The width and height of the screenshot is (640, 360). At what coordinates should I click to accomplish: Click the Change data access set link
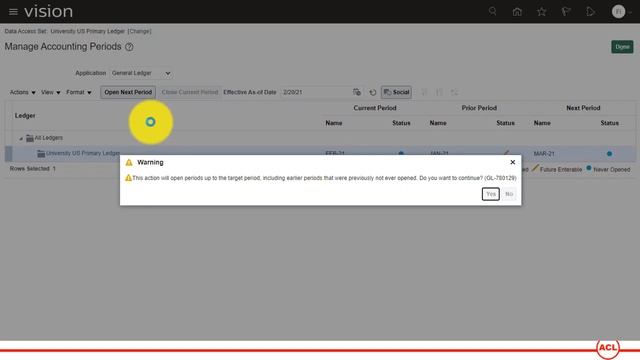pos(140,31)
